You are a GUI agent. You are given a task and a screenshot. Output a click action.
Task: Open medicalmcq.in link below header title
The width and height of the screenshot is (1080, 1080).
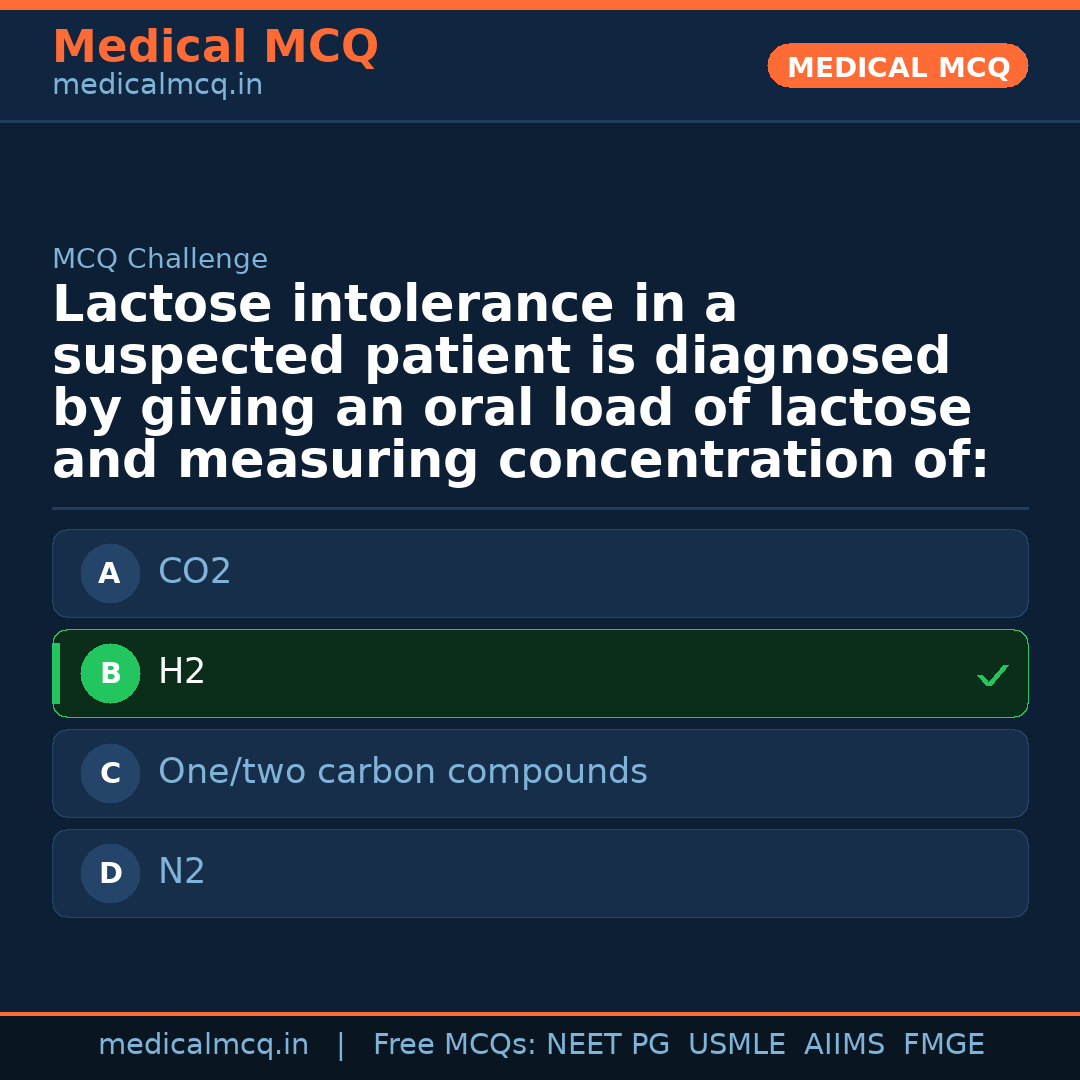157,86
